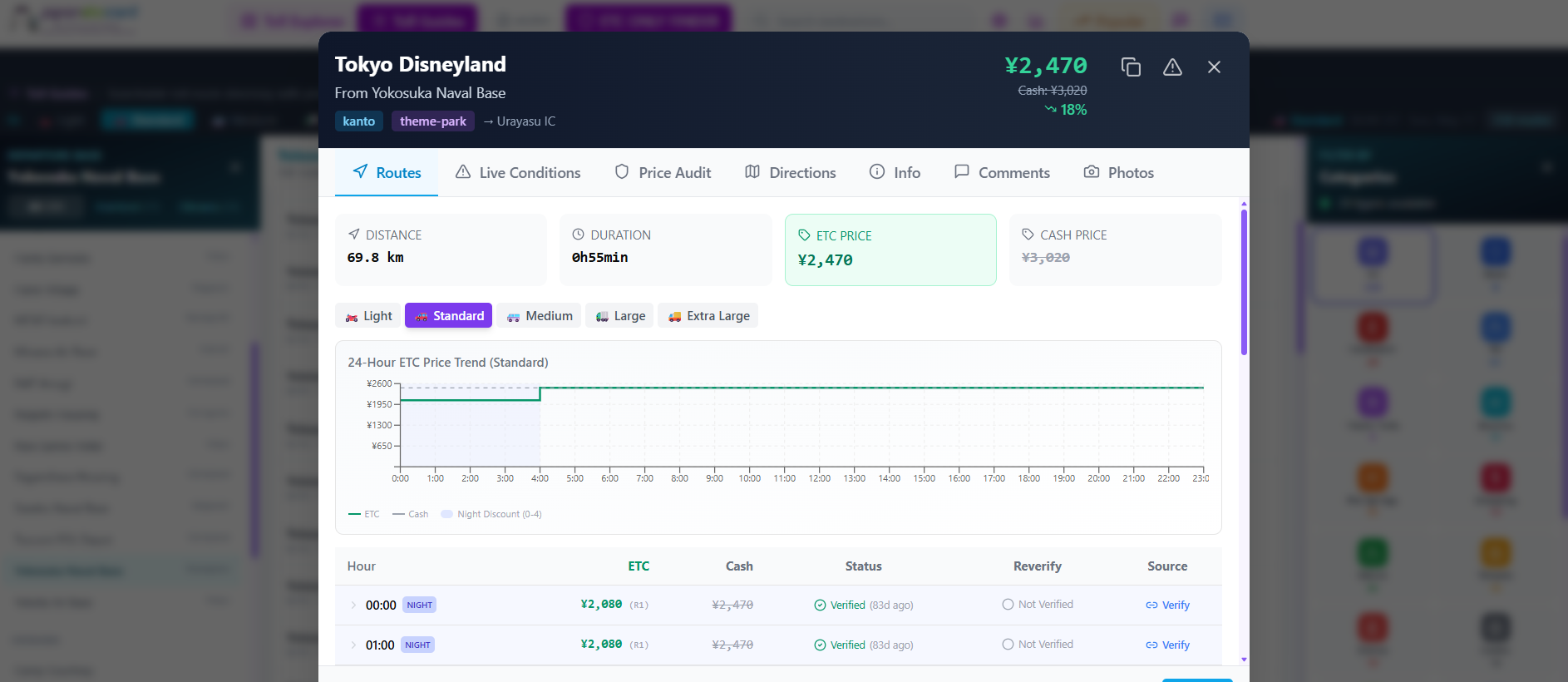Screen dimensions: 1568x682
Task: Click the DISTANCE 69.8 km card
Action: (x=441, y=250)
